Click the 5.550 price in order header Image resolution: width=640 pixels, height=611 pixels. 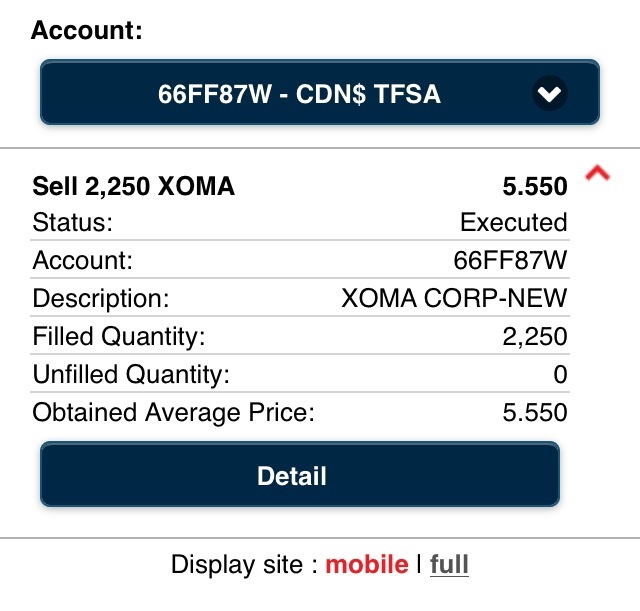coord(534,187)
